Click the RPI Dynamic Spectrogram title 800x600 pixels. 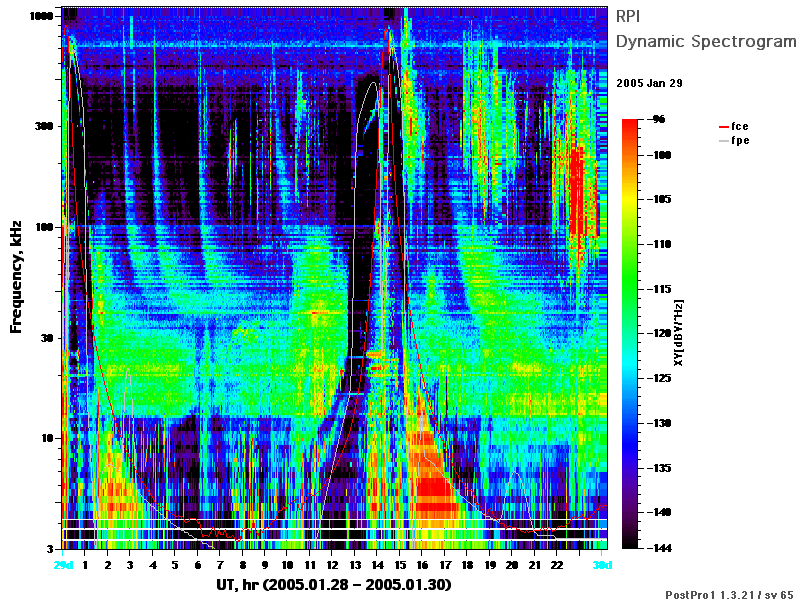pos(706,29)
